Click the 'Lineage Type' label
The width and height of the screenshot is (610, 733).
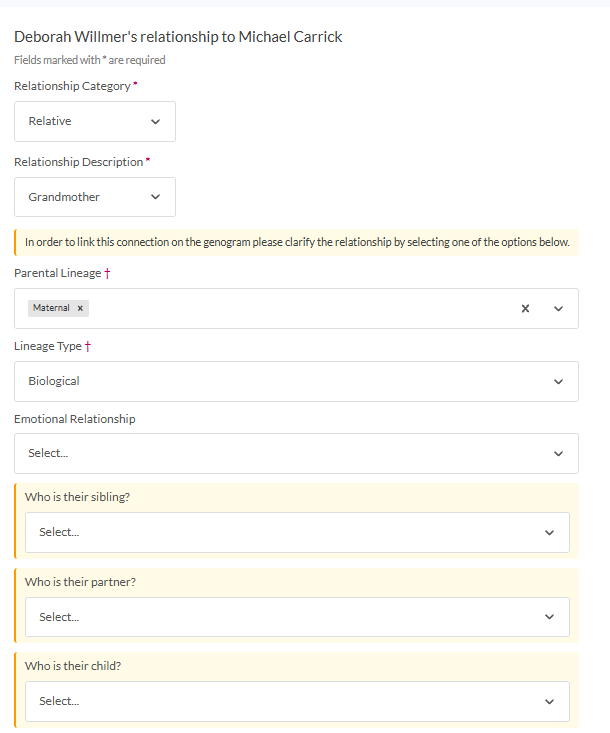click(x=48, y=346)
